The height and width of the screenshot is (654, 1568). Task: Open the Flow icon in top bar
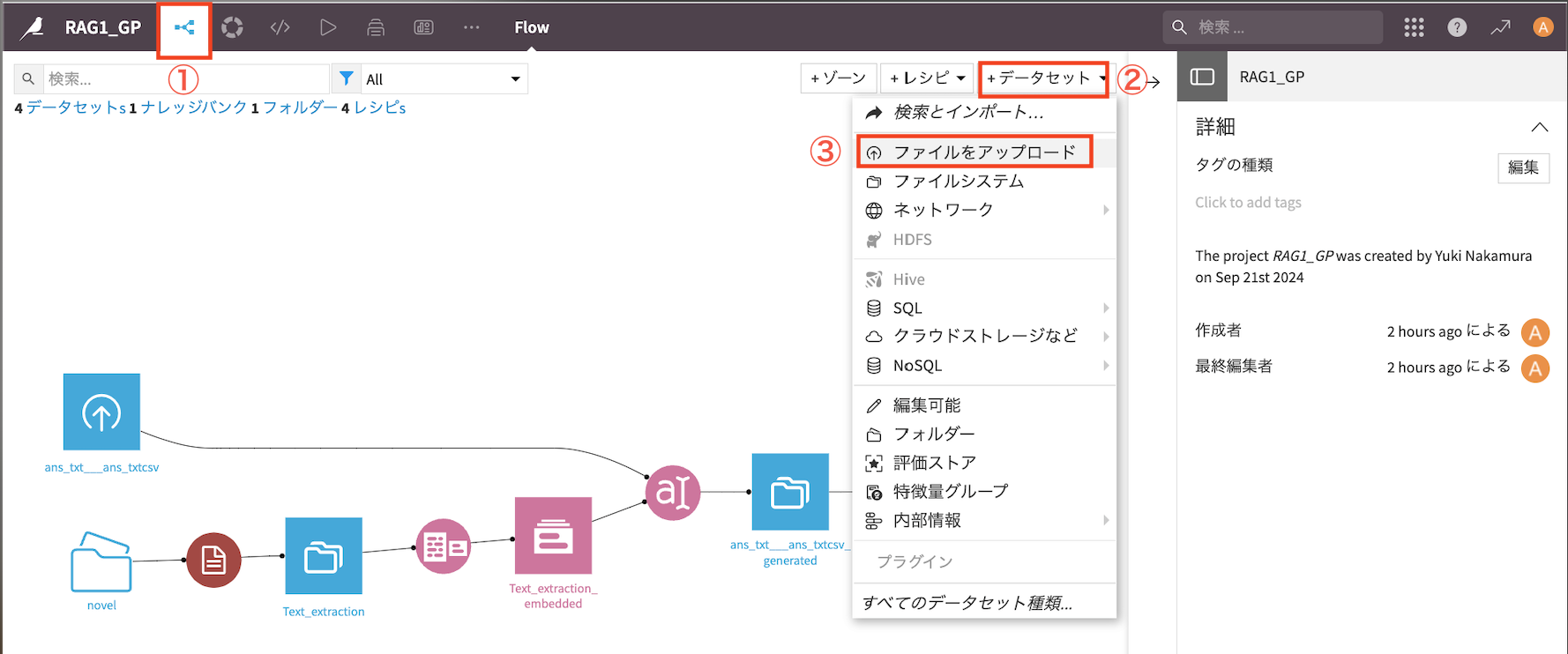coord(184,27)
